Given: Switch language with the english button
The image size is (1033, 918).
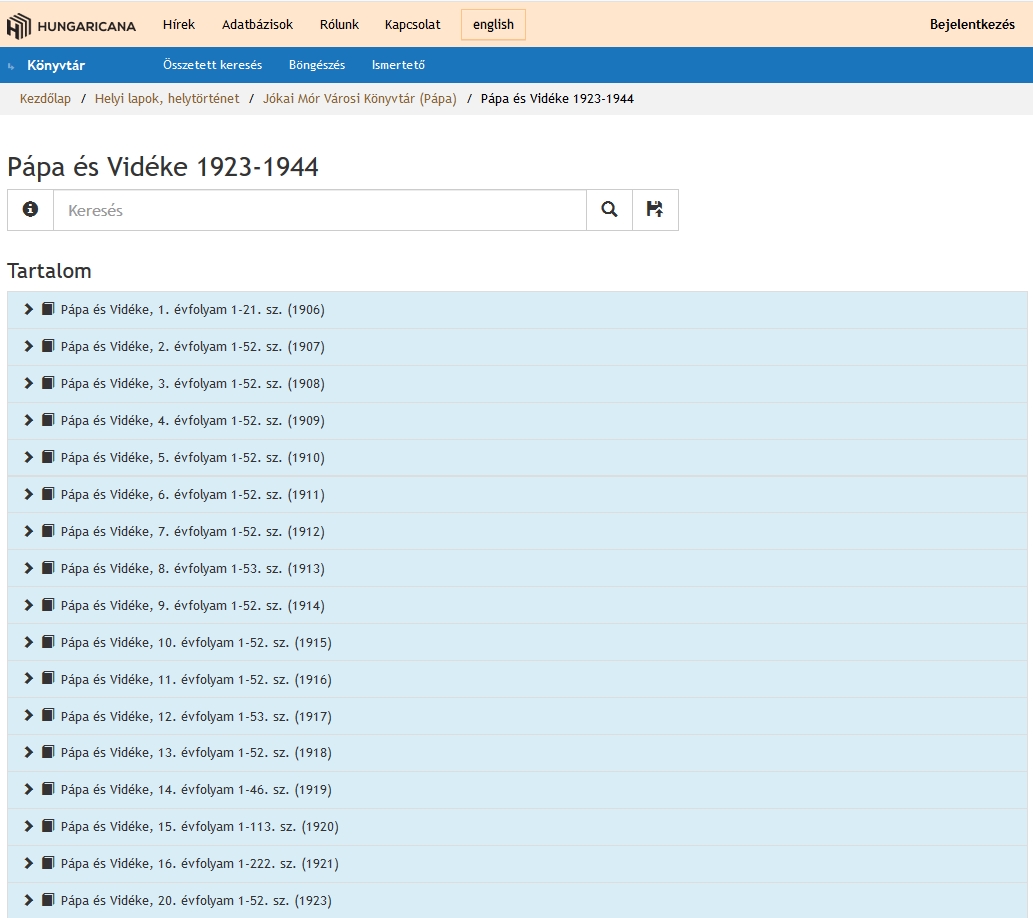Looking at the screenshot, I should click(493, 24).
